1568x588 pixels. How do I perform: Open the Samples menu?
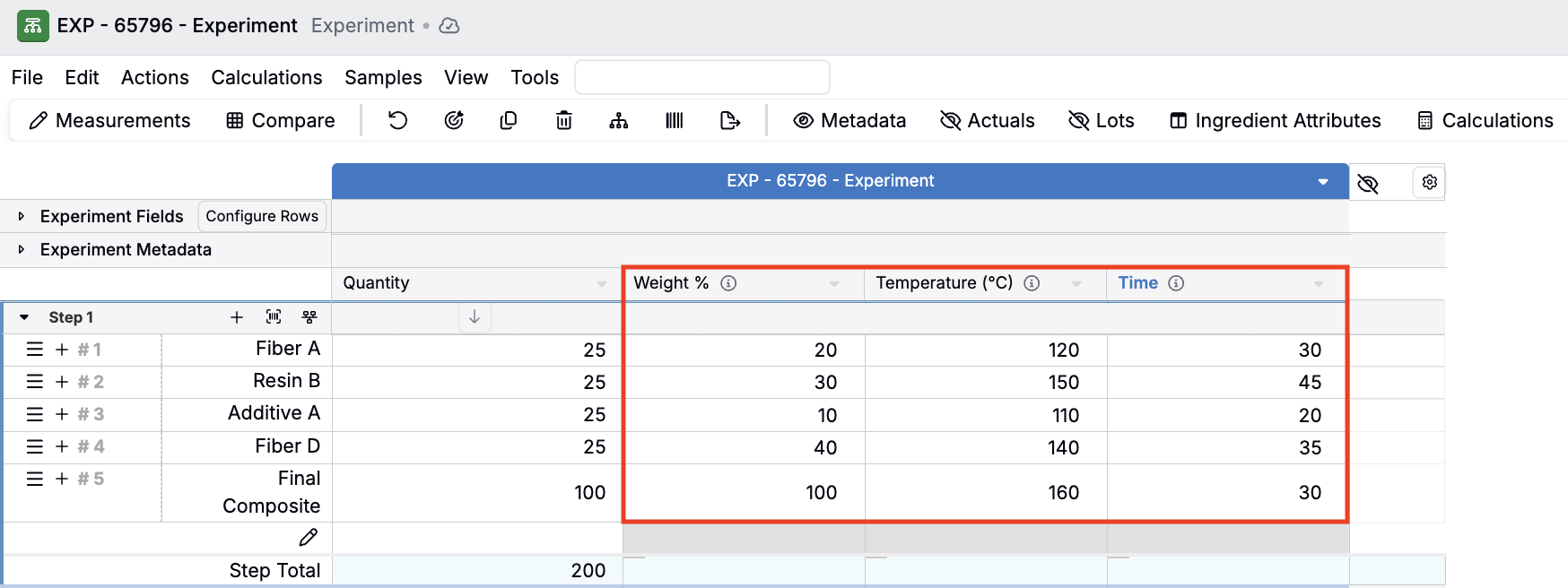click(383, 77)
